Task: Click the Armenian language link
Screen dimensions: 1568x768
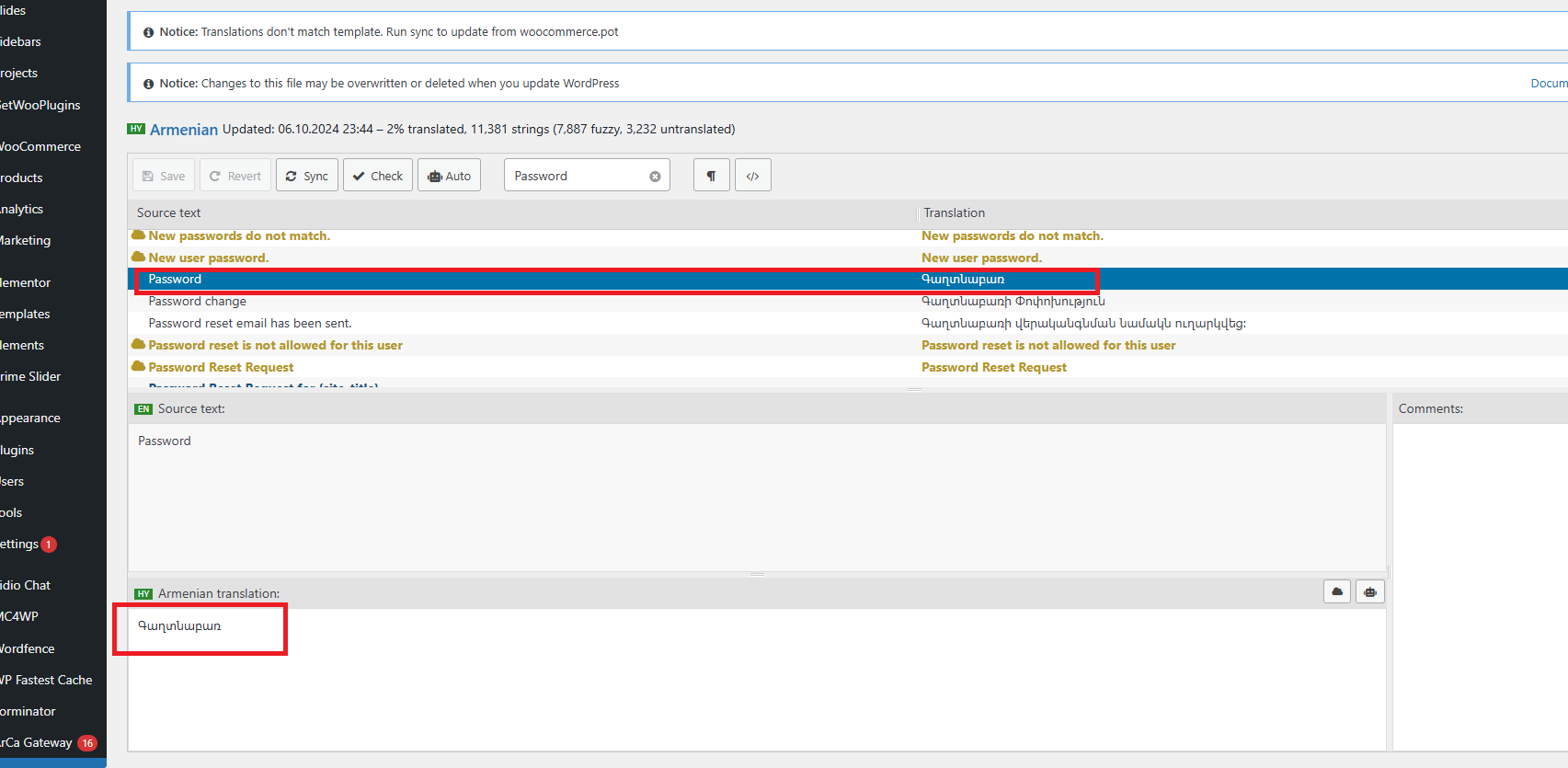Action: click(184, 130)
